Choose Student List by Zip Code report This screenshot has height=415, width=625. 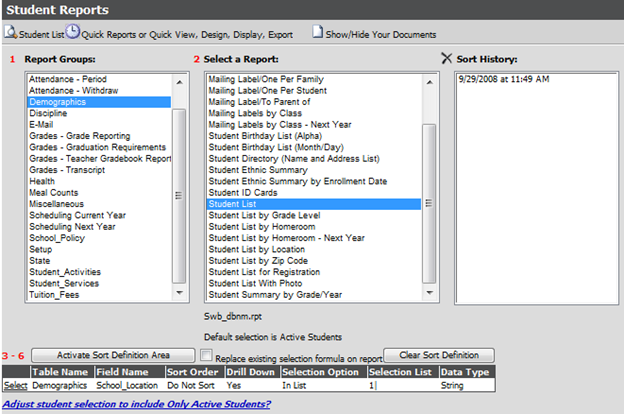tap(314, 261)
